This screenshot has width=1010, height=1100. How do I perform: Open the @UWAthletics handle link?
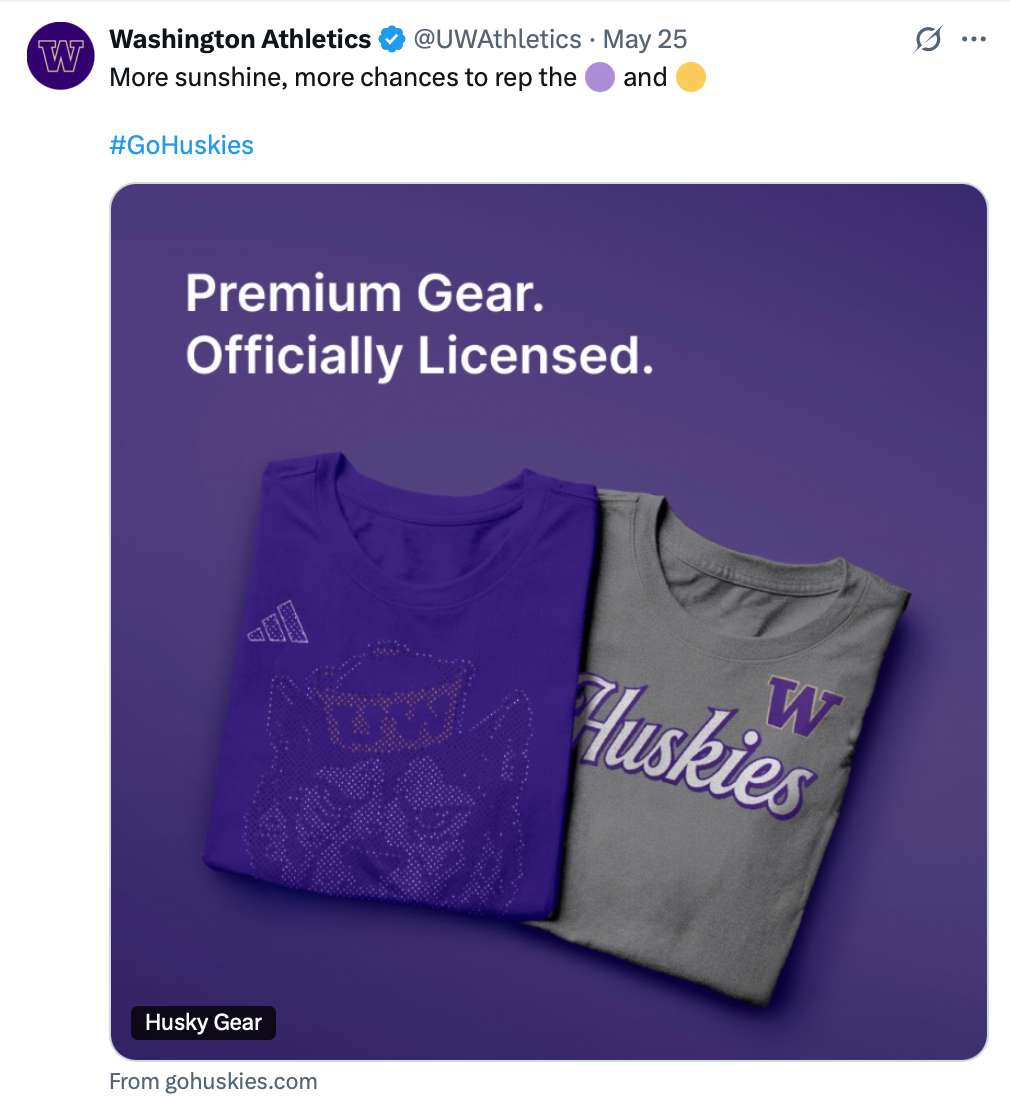(497, 39)
